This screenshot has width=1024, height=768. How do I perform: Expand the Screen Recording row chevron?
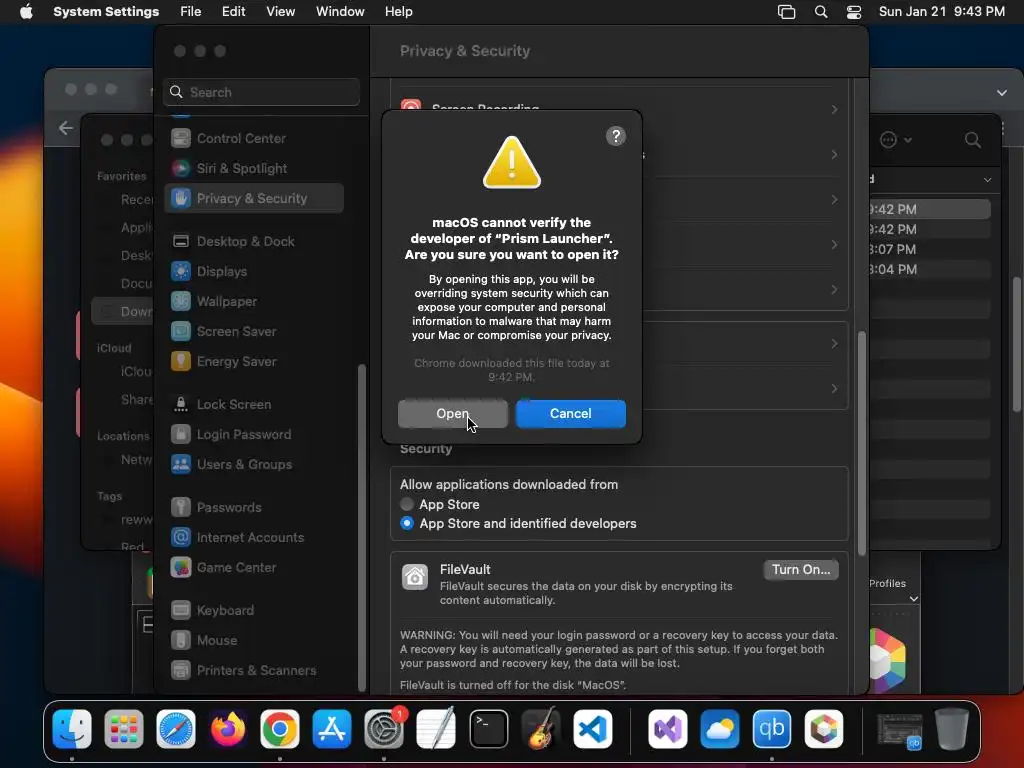[834, 109]
